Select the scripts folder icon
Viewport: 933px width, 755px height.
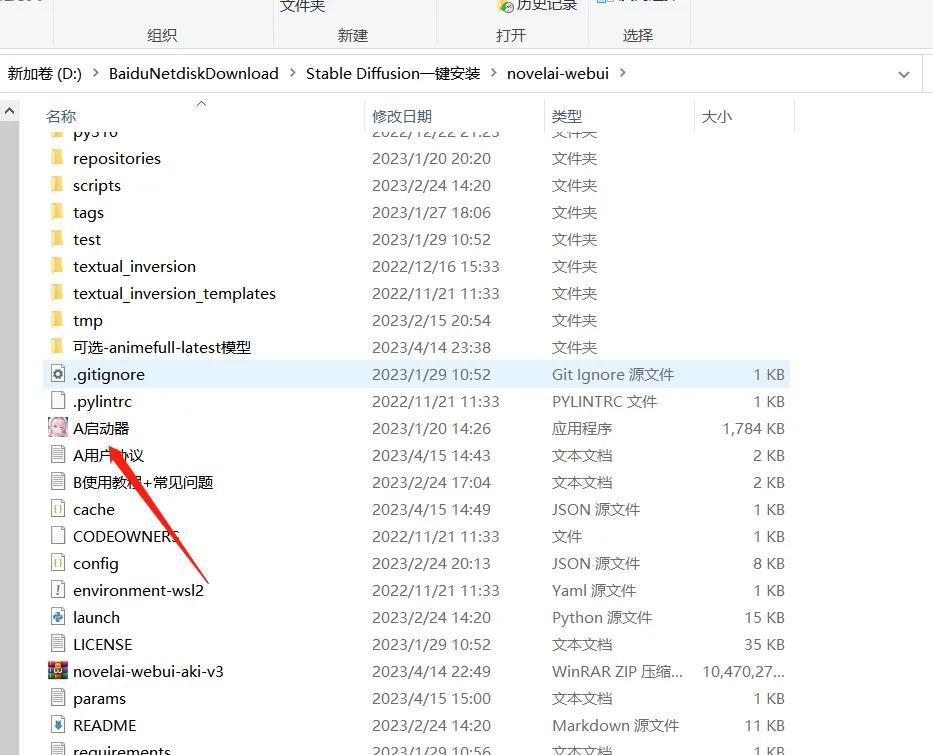57,184
